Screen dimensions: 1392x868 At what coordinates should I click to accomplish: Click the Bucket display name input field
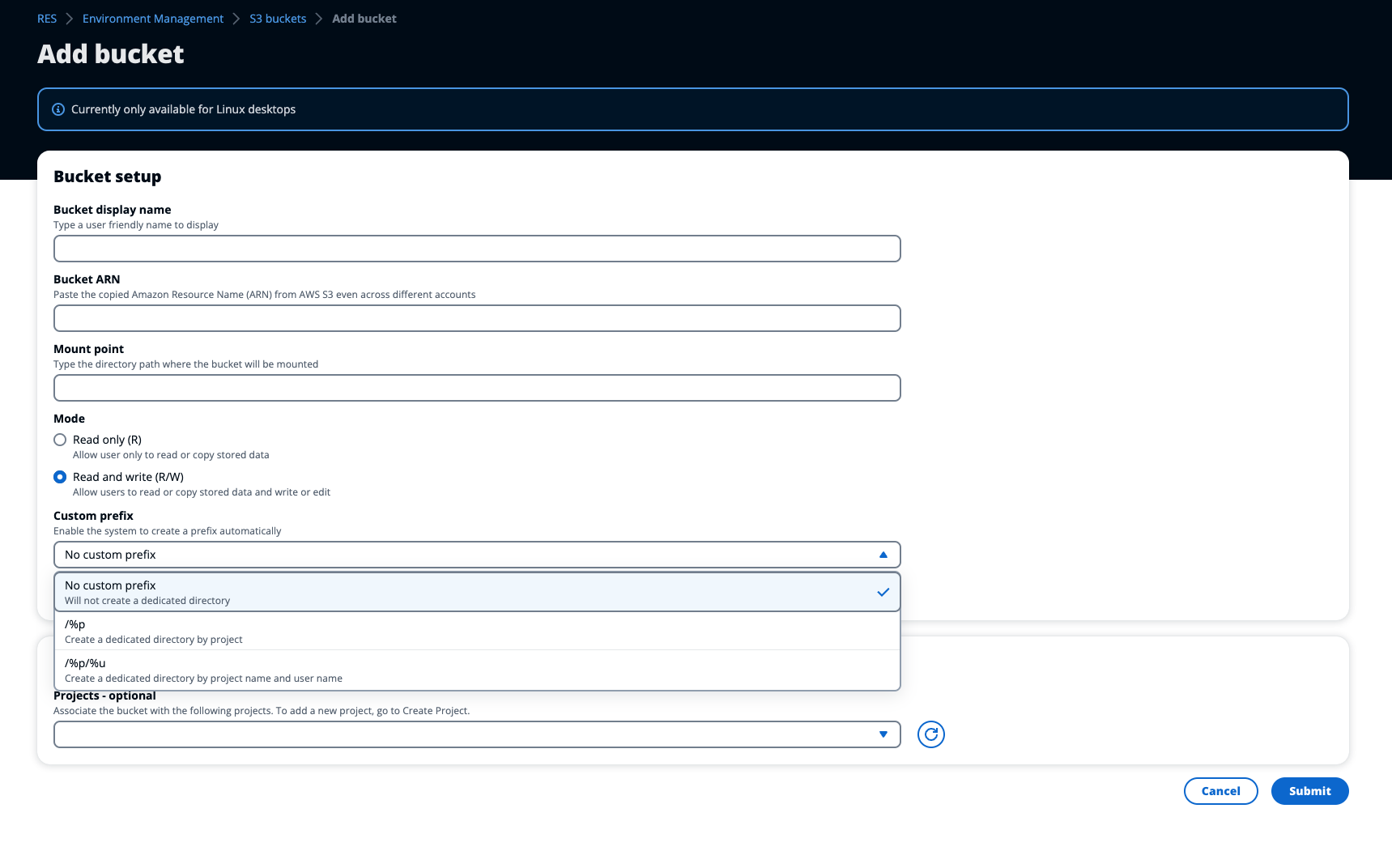pyautogui.click(x=476, y=249)
